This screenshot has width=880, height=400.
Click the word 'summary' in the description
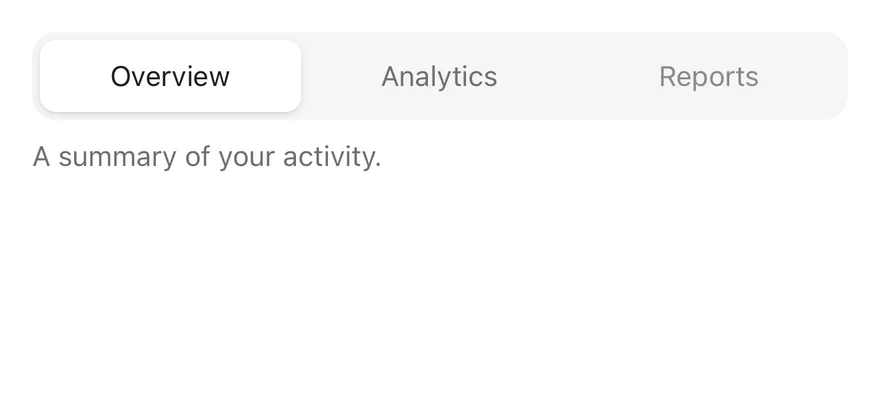pyautogui.click(x=117, y=158)
